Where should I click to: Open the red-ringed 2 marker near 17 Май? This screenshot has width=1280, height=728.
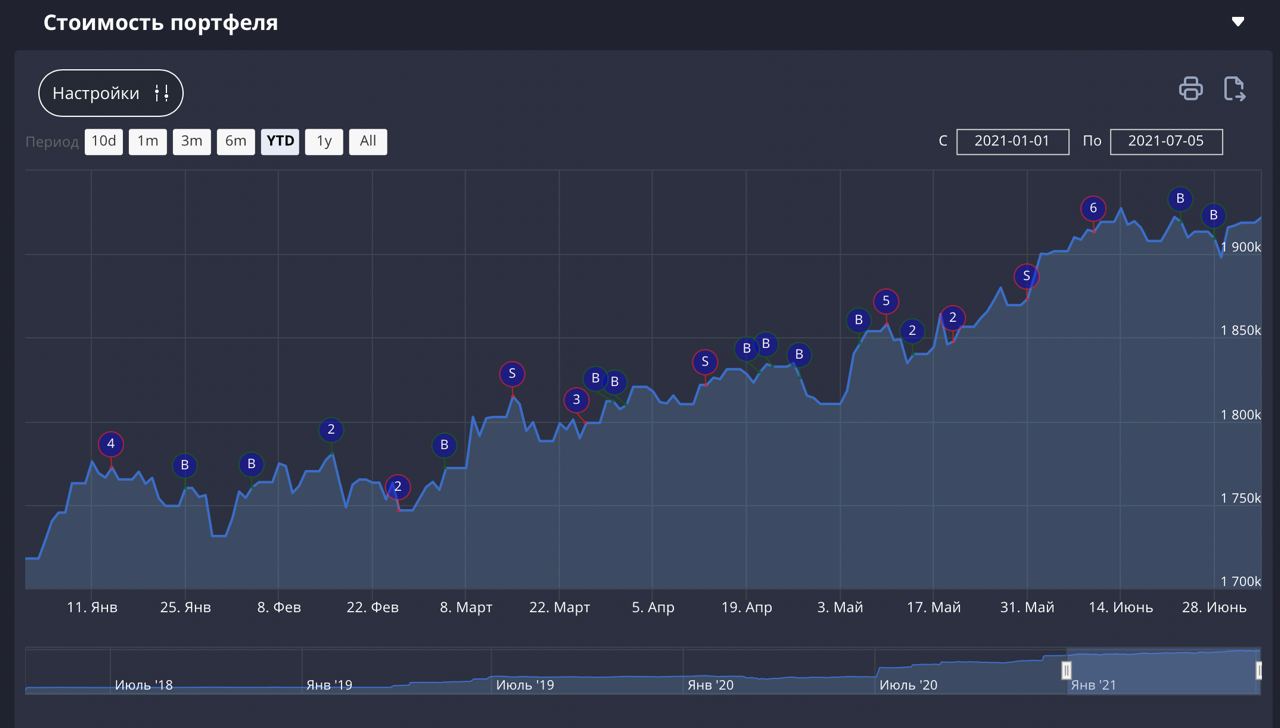coord(953,318)
